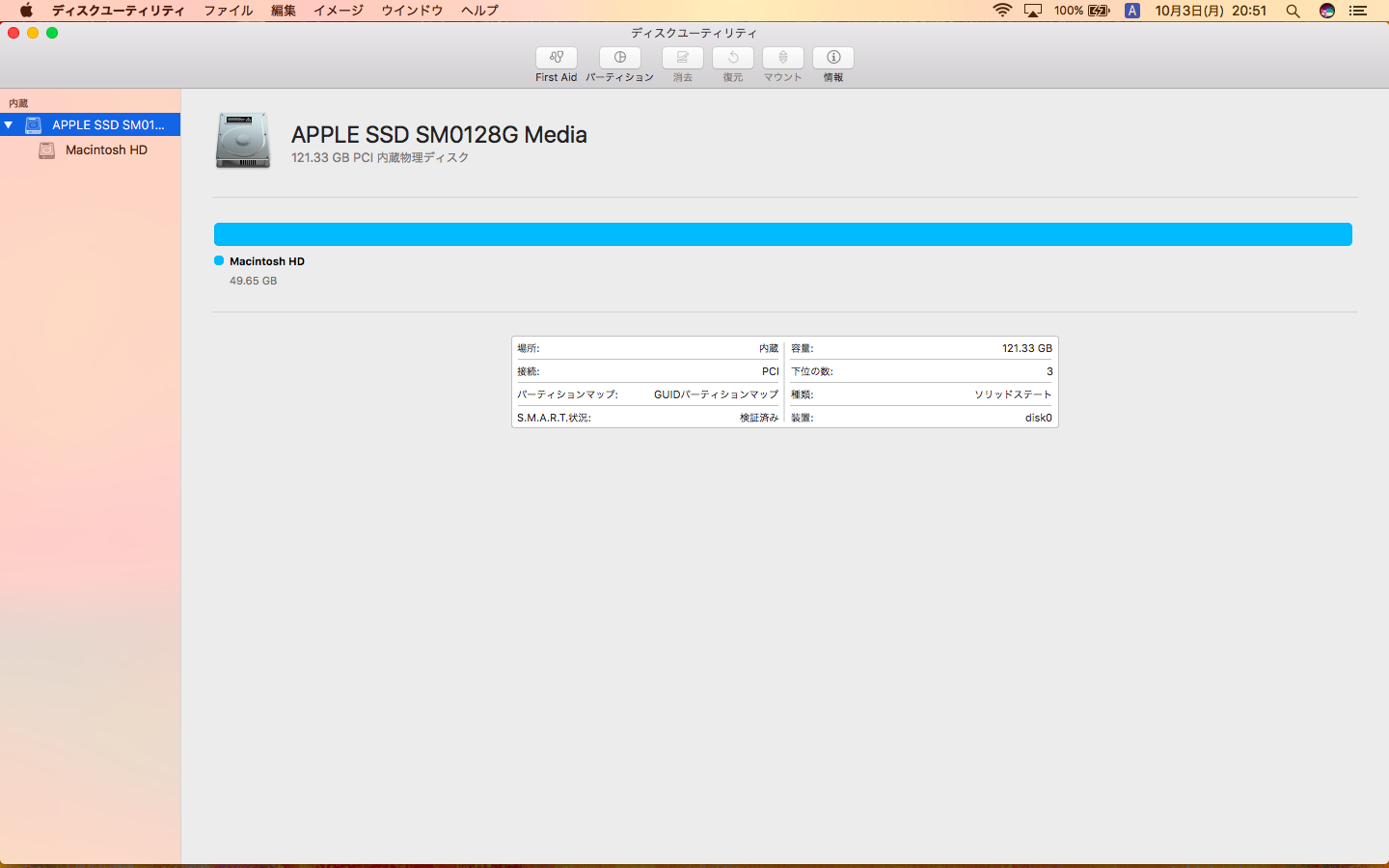Open the ウインドウ menu
The height and width of the screenshot is (868, 1389).
pyautogui.click(x=412, y=11)
